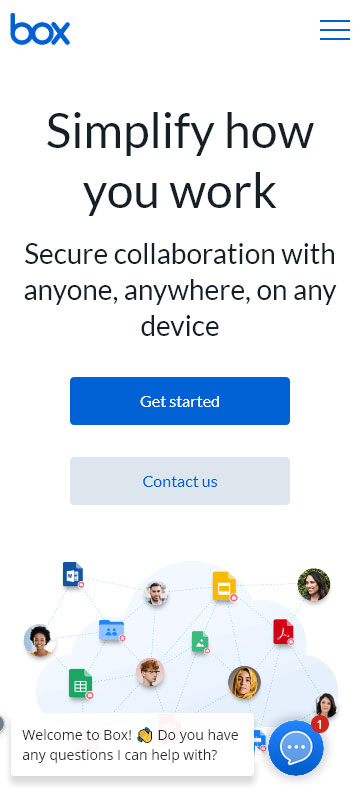Viewport: 360px width, 812px height.
Task: Click the Welcome to Box chat message
Action: pyautogui.click(x=132, y=745)
